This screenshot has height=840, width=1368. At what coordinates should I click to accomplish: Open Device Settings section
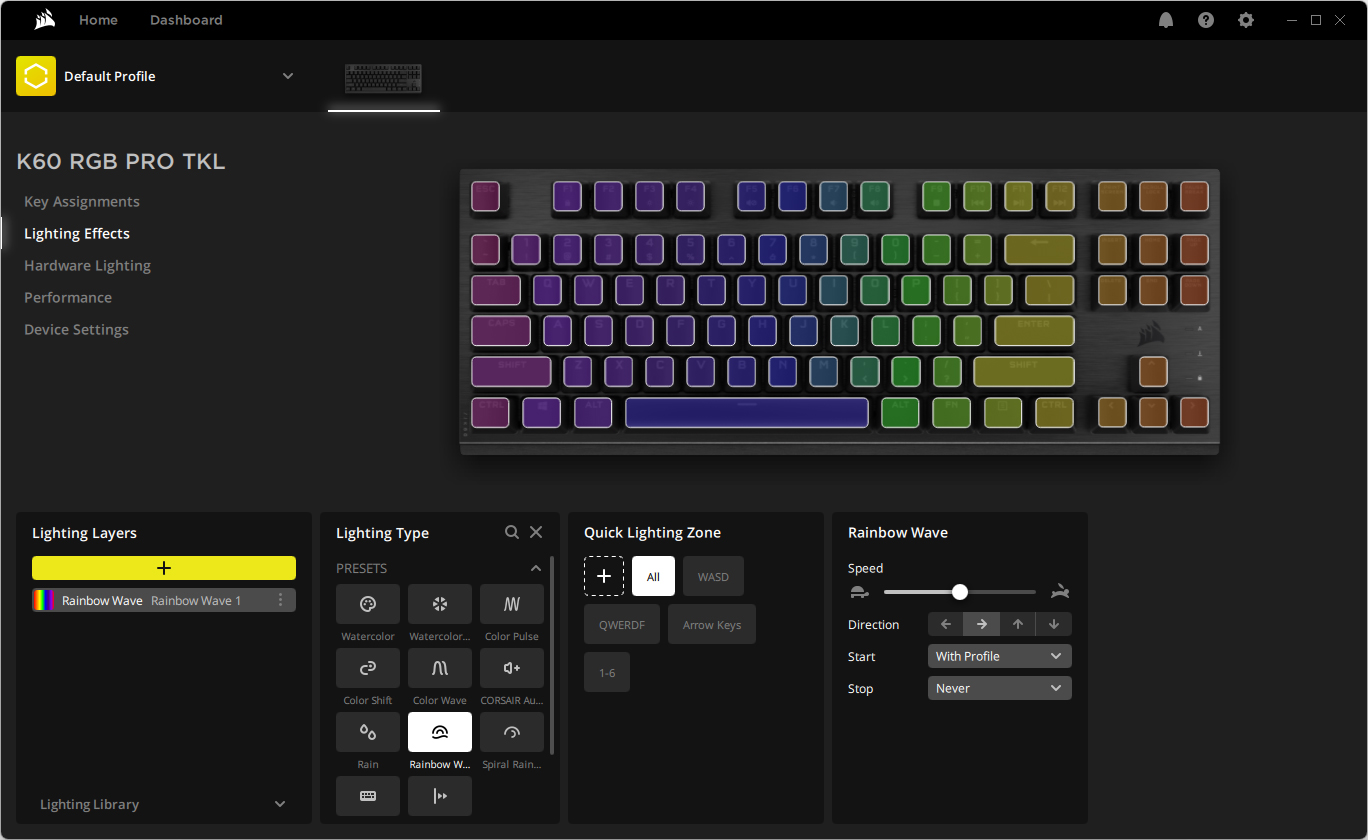pos(76,329)
